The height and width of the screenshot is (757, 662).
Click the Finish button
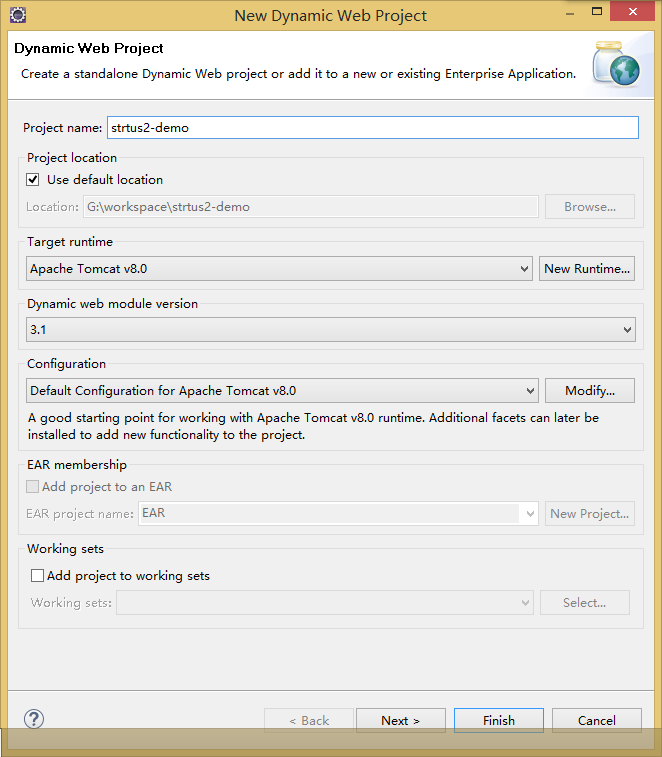tap(499, 720)
